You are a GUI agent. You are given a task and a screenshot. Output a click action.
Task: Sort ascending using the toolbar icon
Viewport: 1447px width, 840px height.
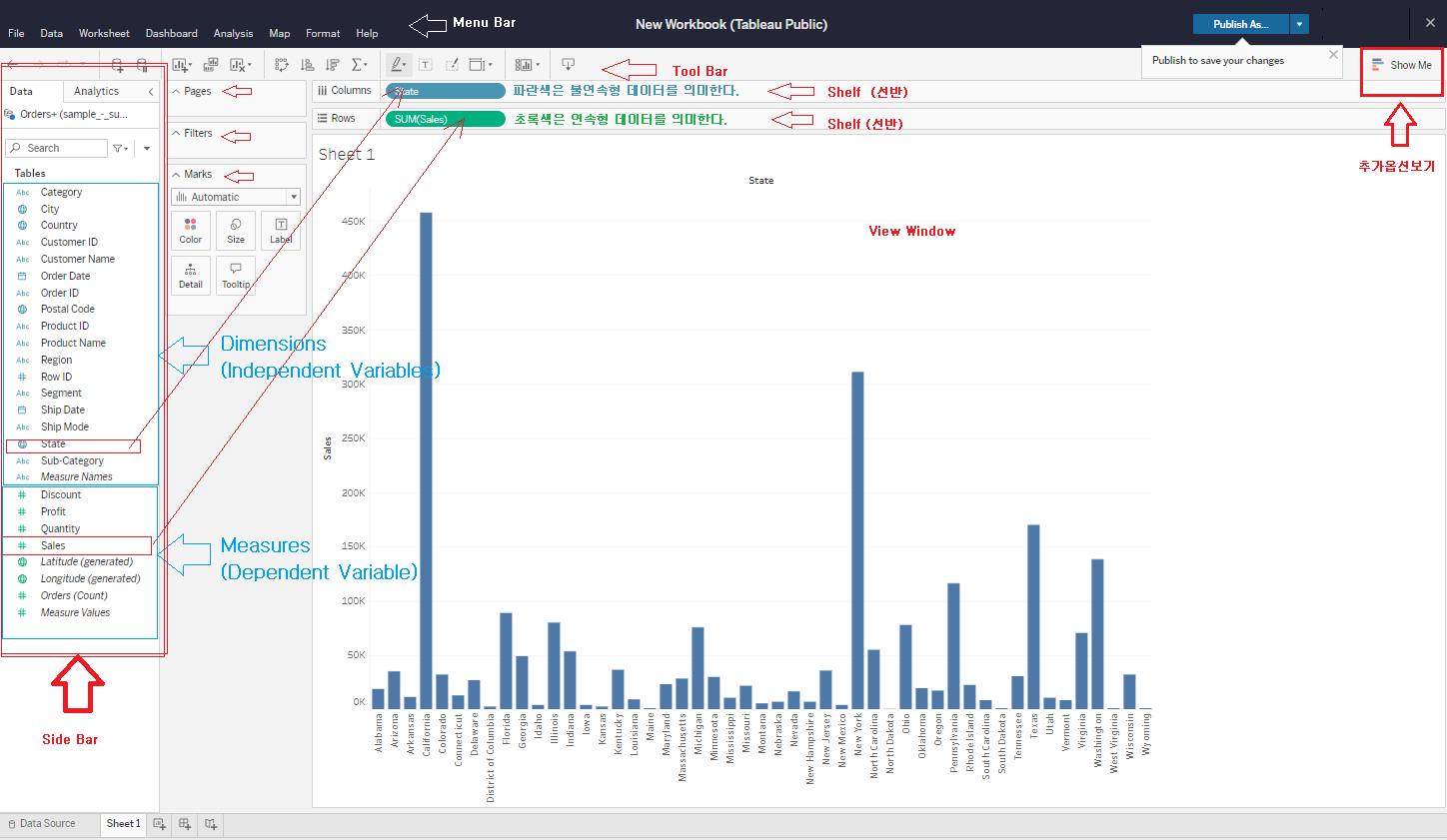(307, 65)
